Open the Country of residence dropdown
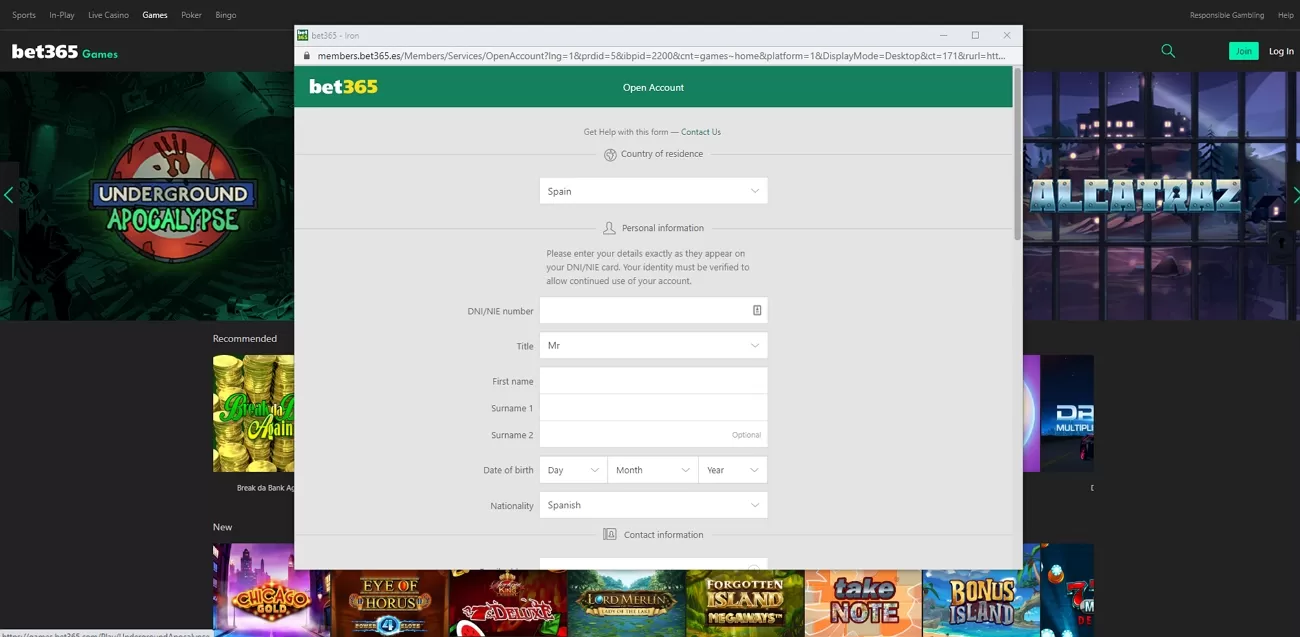This screenshot has height=637, width=1300. coord(653,191)
